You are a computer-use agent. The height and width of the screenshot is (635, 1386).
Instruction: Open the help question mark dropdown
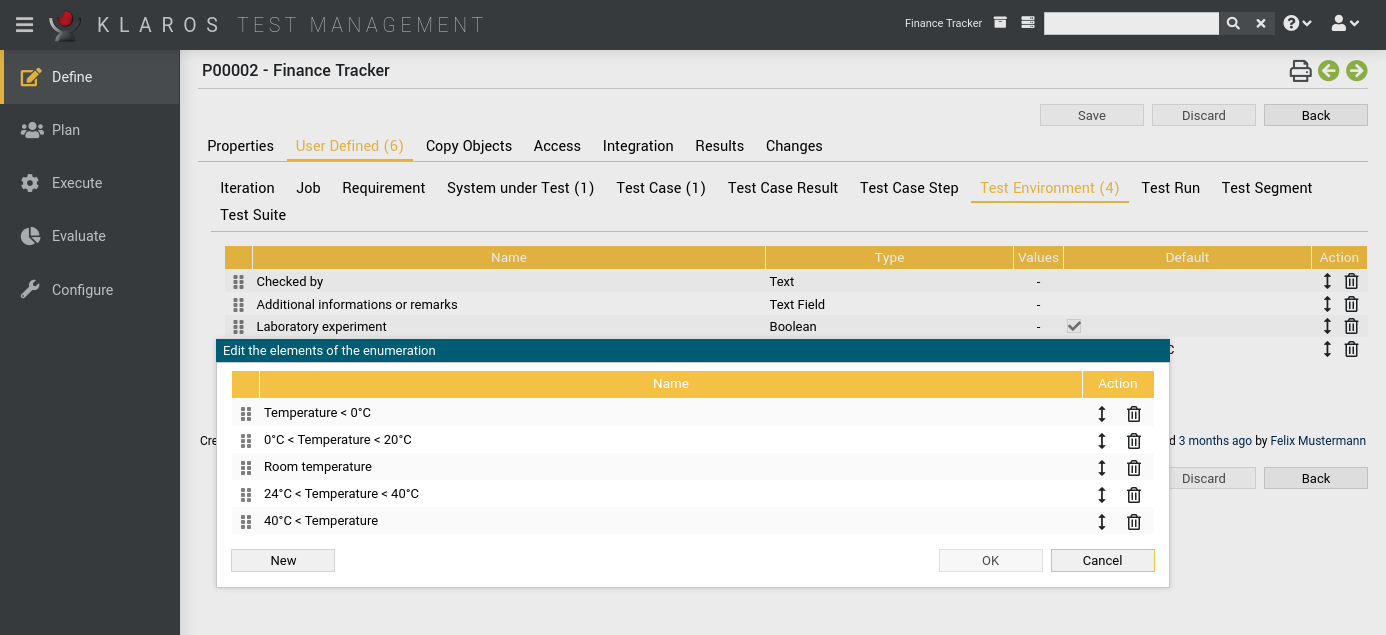tap(1297, 22)
